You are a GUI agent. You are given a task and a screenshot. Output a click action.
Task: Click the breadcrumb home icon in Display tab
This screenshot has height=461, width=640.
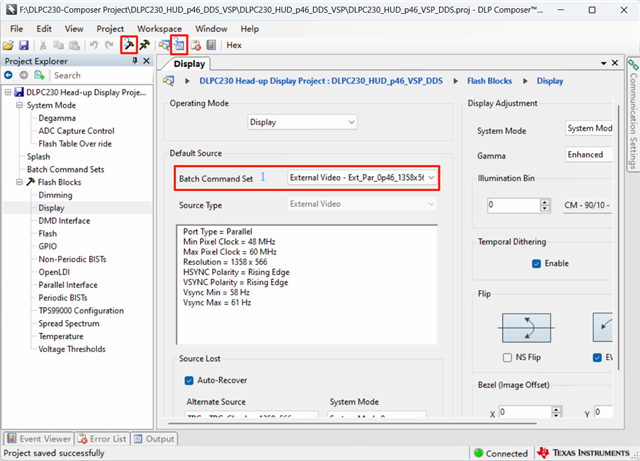coord(169,81)
